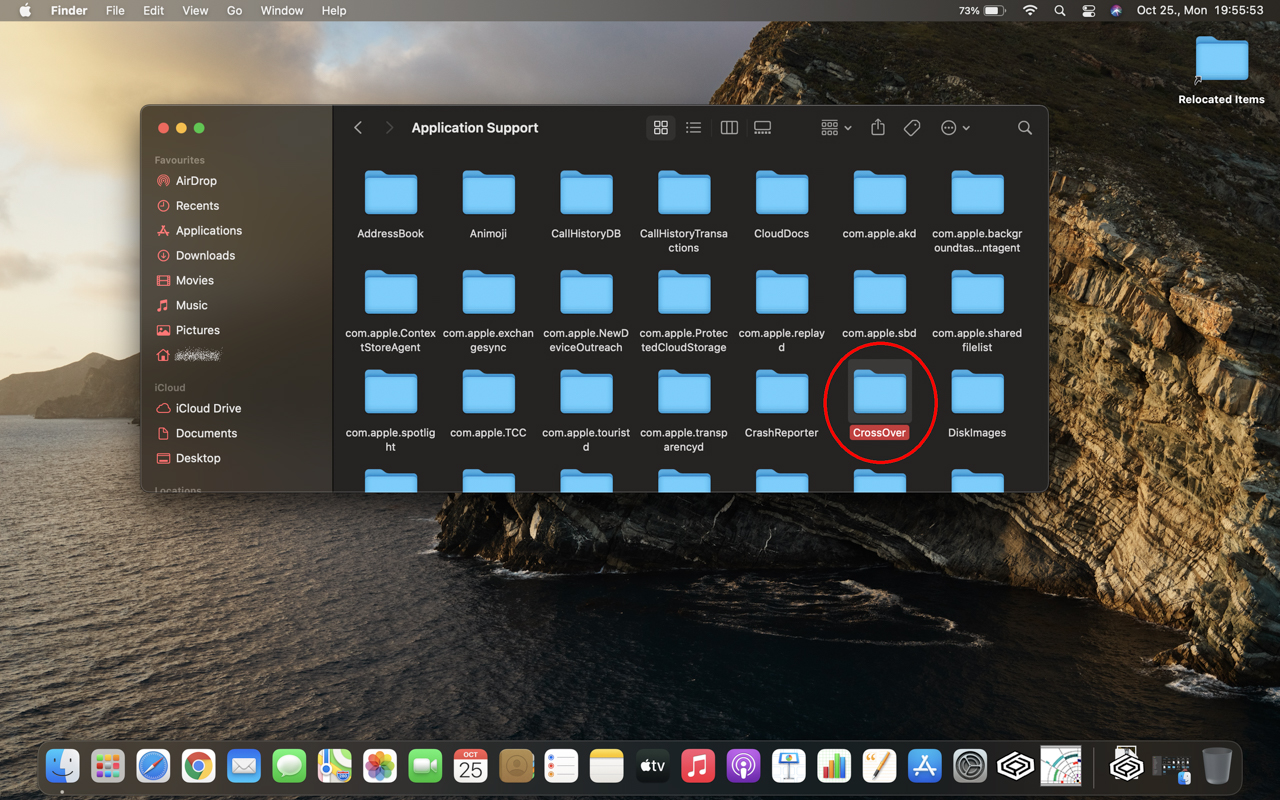
Task: Open the Window menu
Action: 282,11
